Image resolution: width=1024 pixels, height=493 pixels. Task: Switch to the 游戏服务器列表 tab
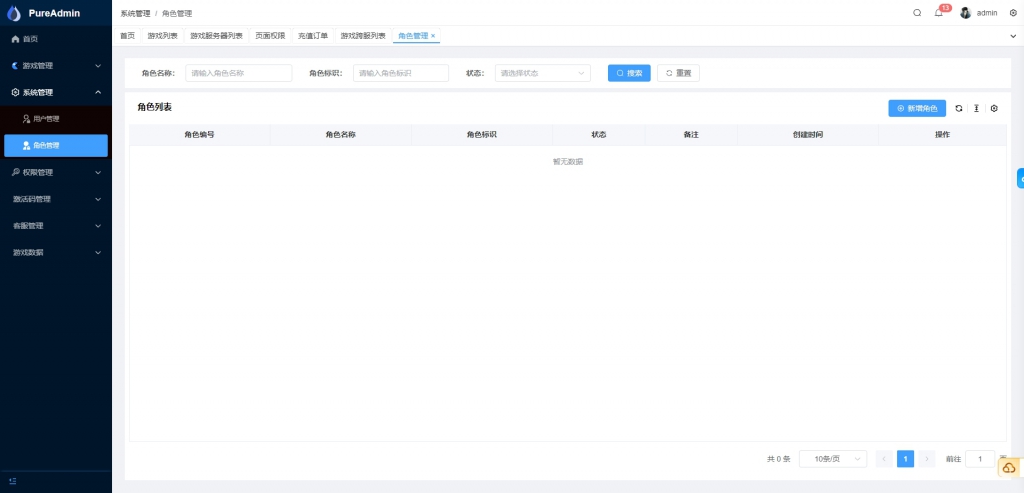point(216,36)
